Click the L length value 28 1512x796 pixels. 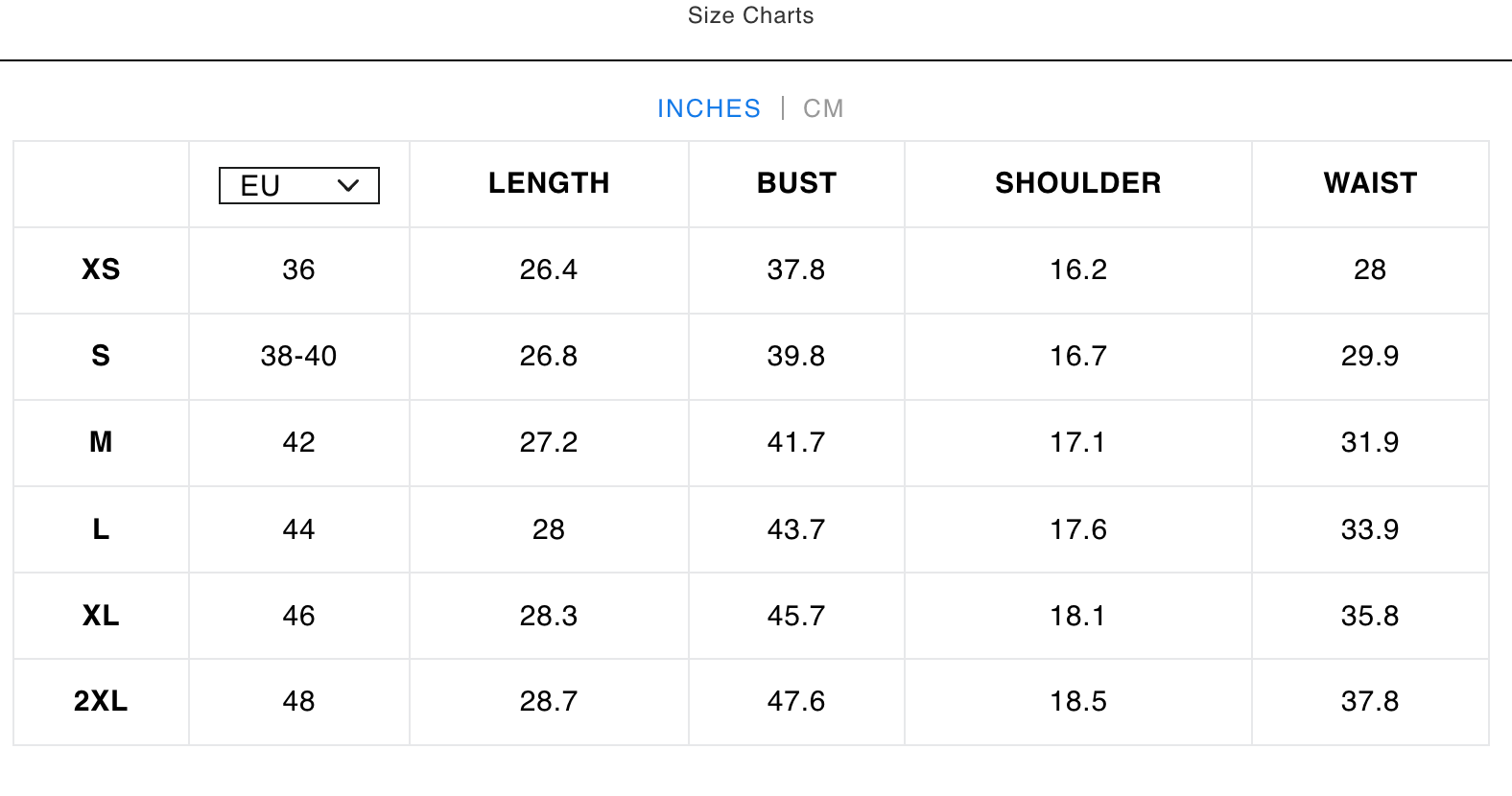(549, 529)
